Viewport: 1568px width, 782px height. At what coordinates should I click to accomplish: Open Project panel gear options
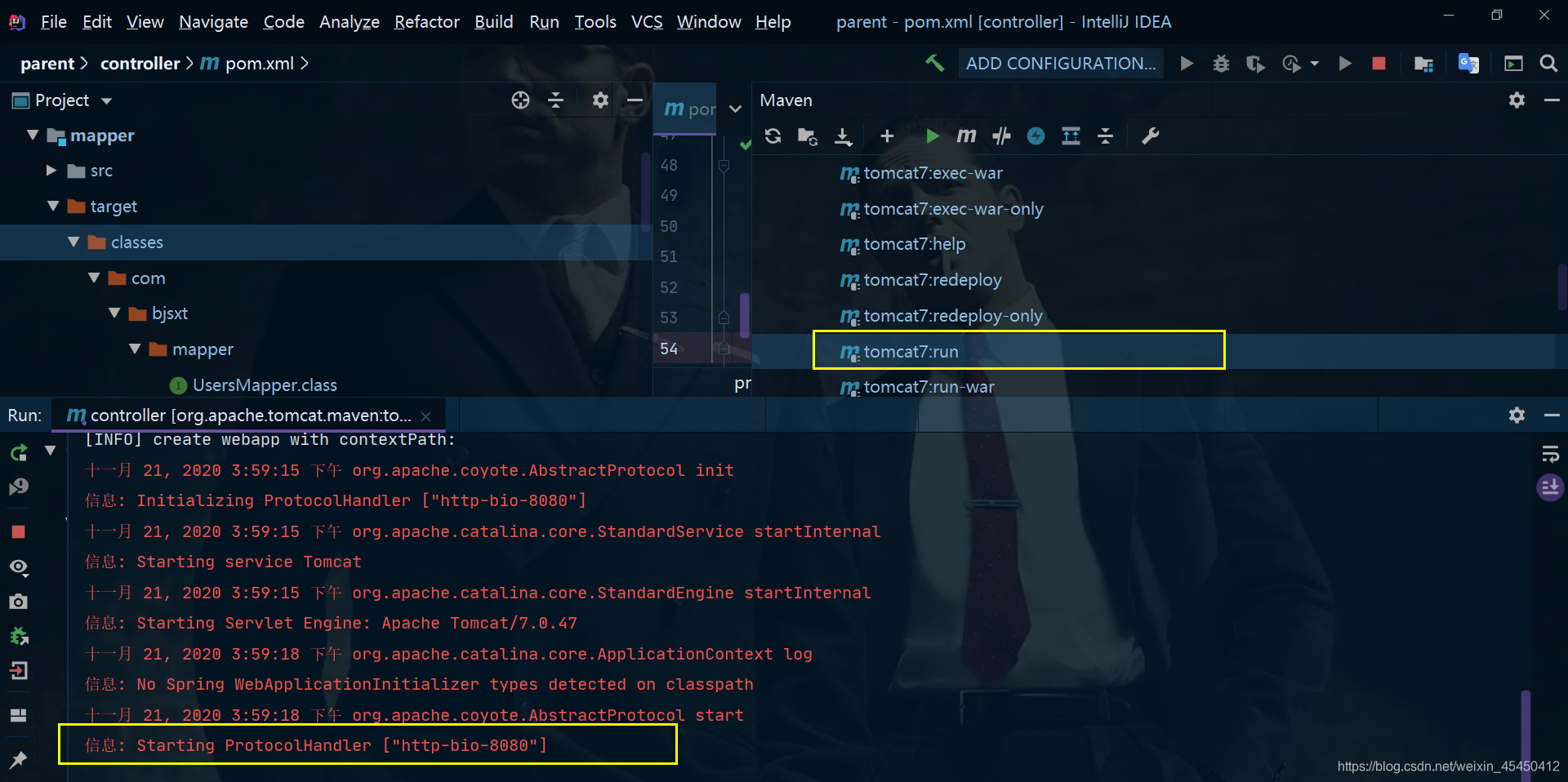600,100
